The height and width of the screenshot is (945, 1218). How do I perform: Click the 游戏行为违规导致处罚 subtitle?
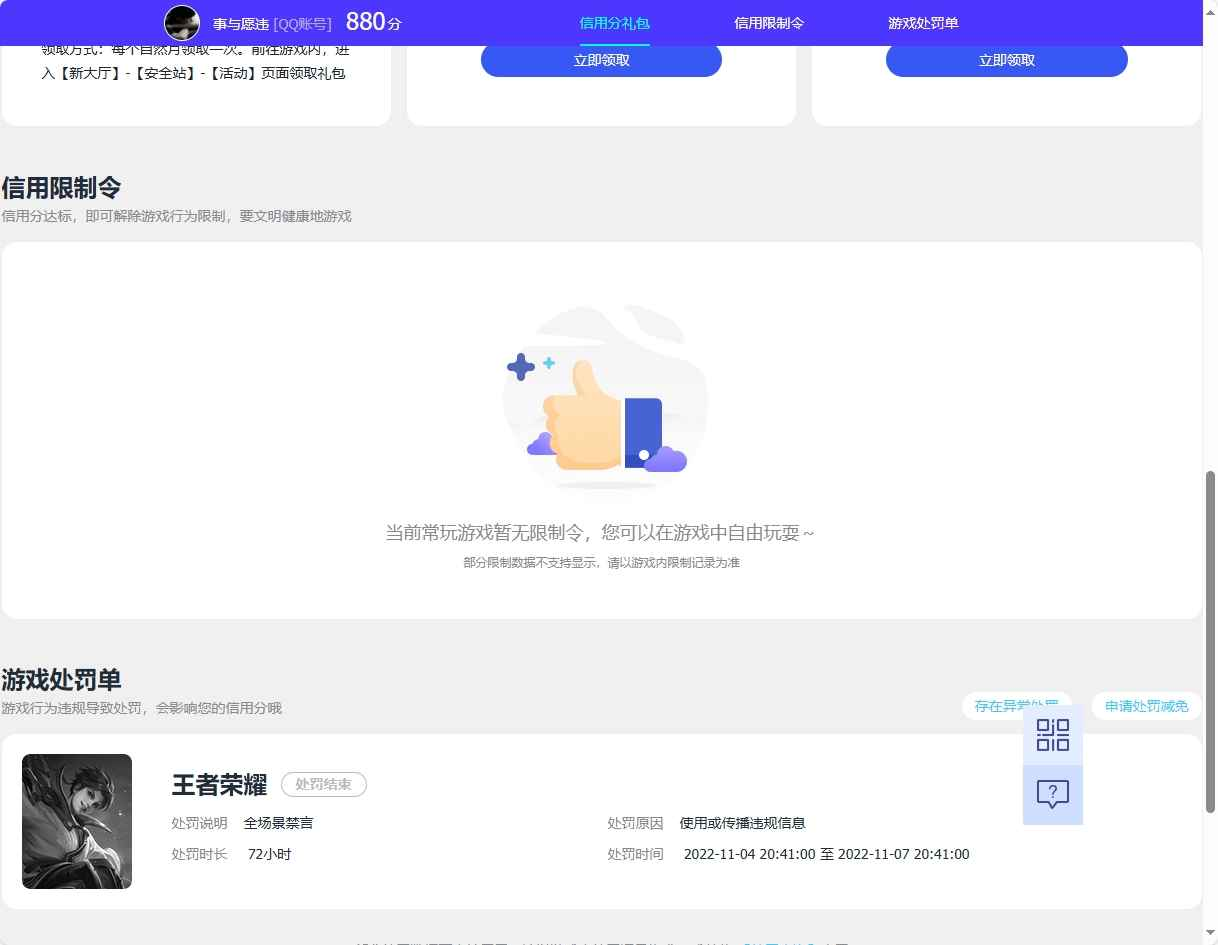(x=141, y=708)
